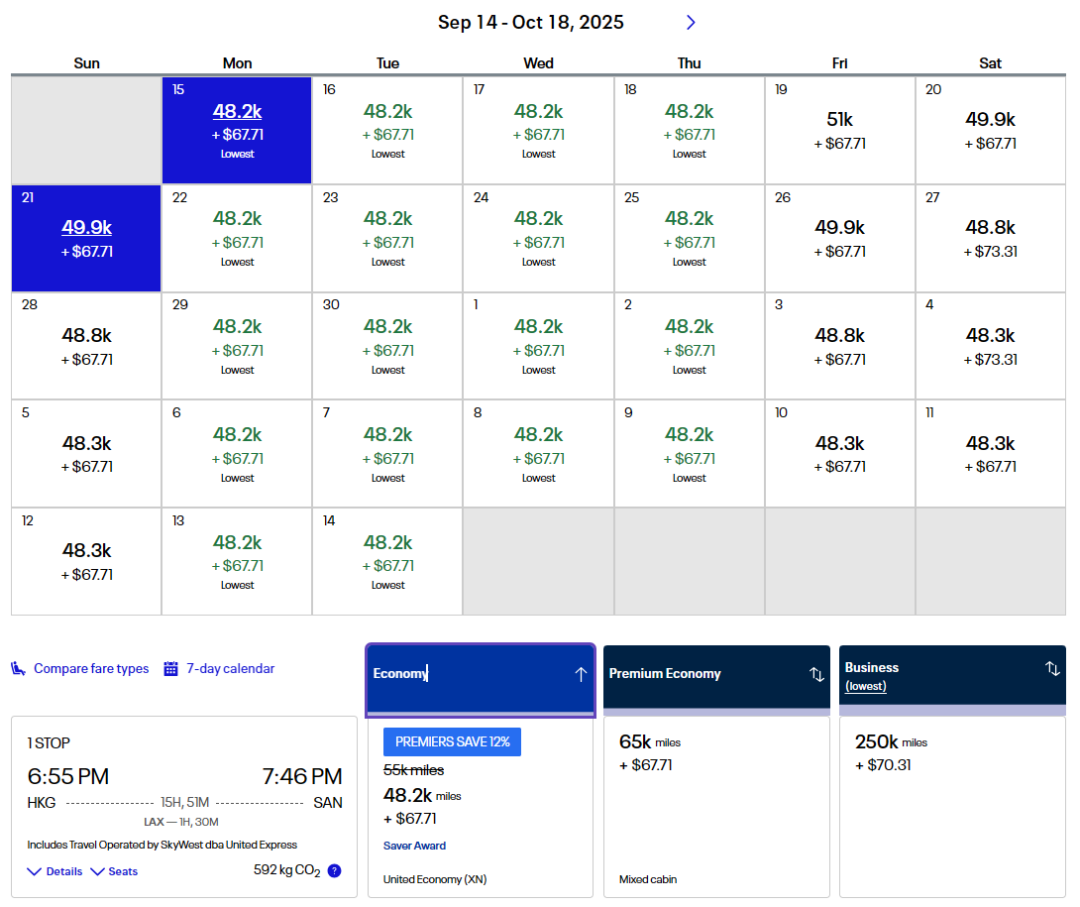Expand the Seats chevron for flight
Image resolution: width=1080 pixels, height=907 pixels.
click(x=97, y=872)
